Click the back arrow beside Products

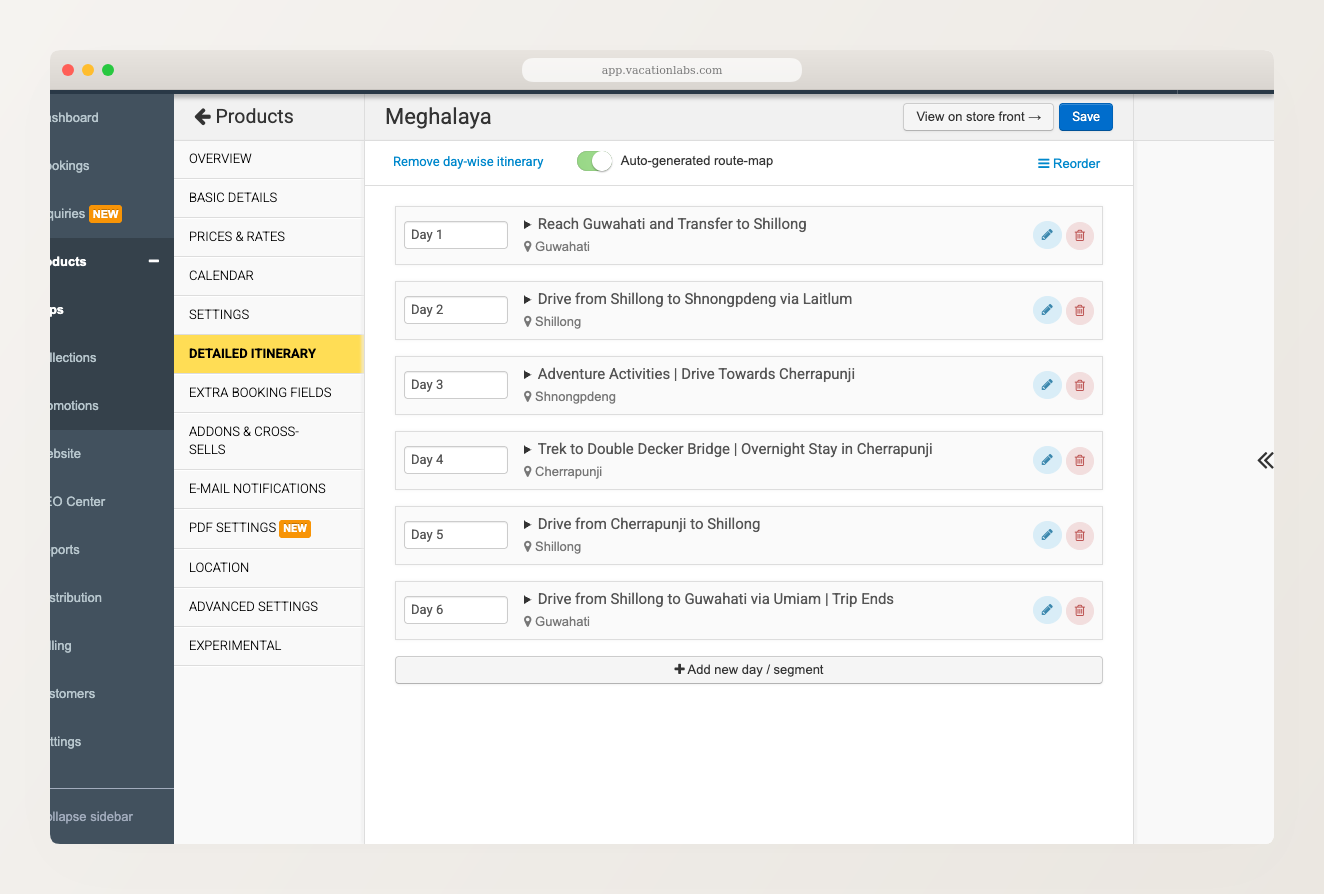click(202, 117)
